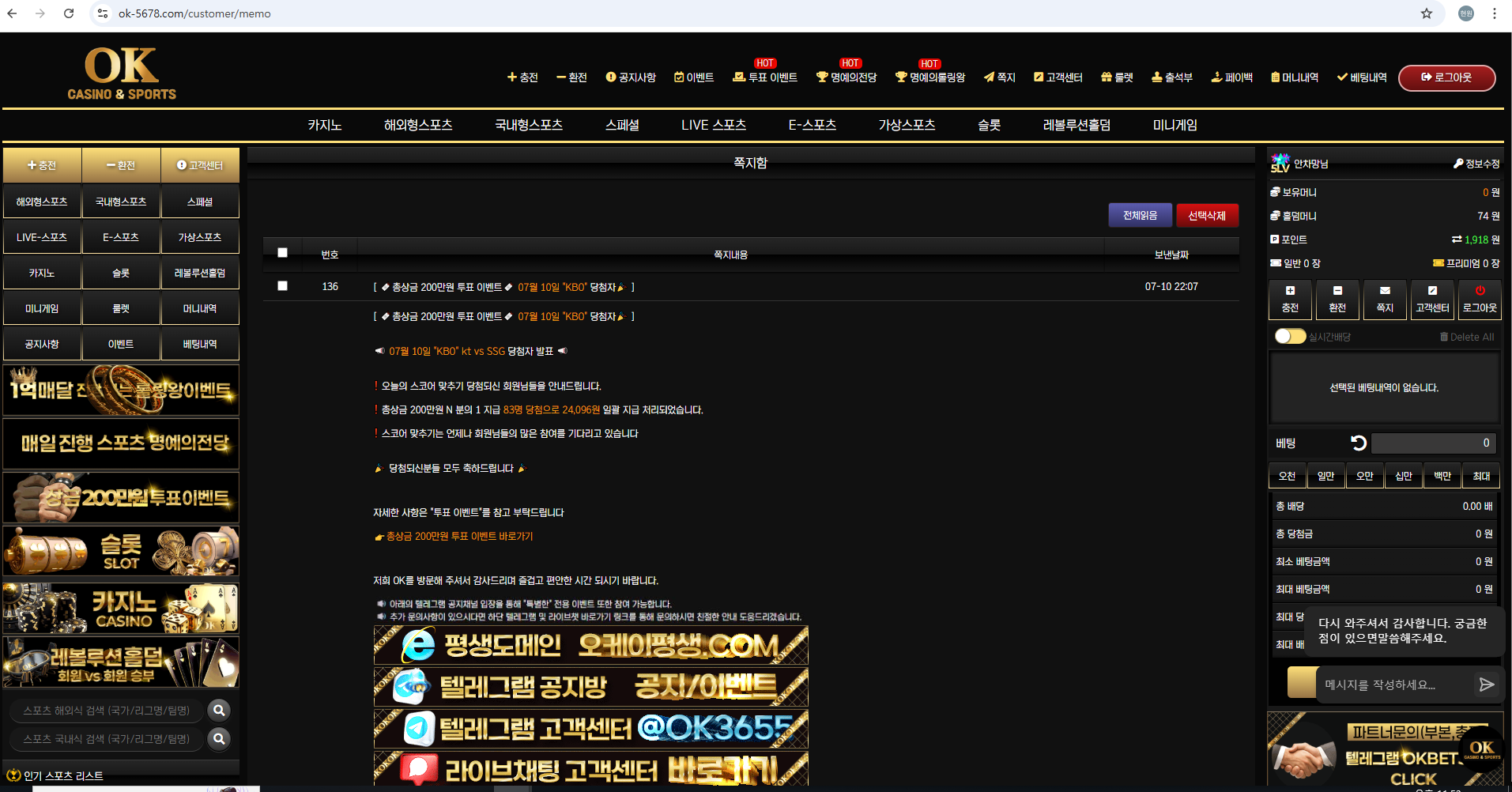Viewport: 1512px width, 792px height.
Task: Search domestic sports with magnifier icon
Action: (219, 739)
